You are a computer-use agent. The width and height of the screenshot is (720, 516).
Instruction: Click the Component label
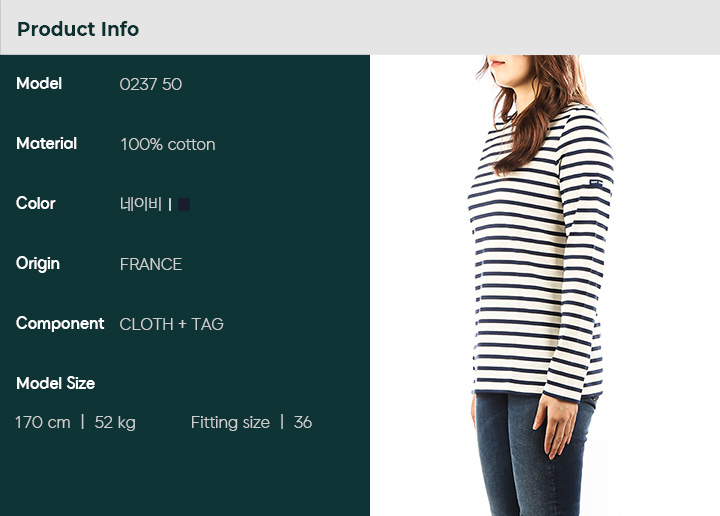[60, 324]
